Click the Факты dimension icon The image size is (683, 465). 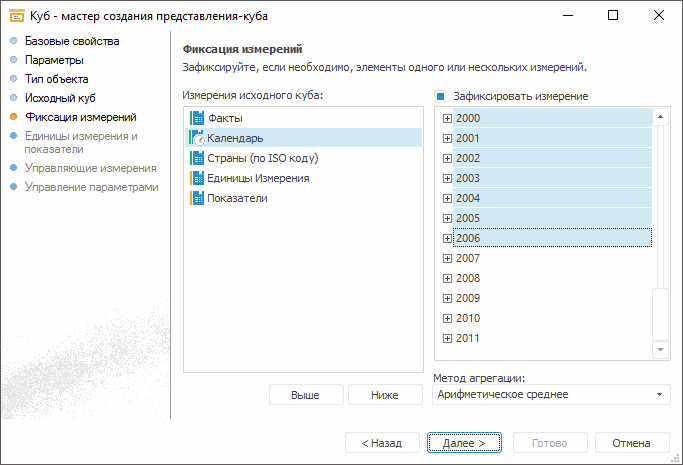[197, 118]
